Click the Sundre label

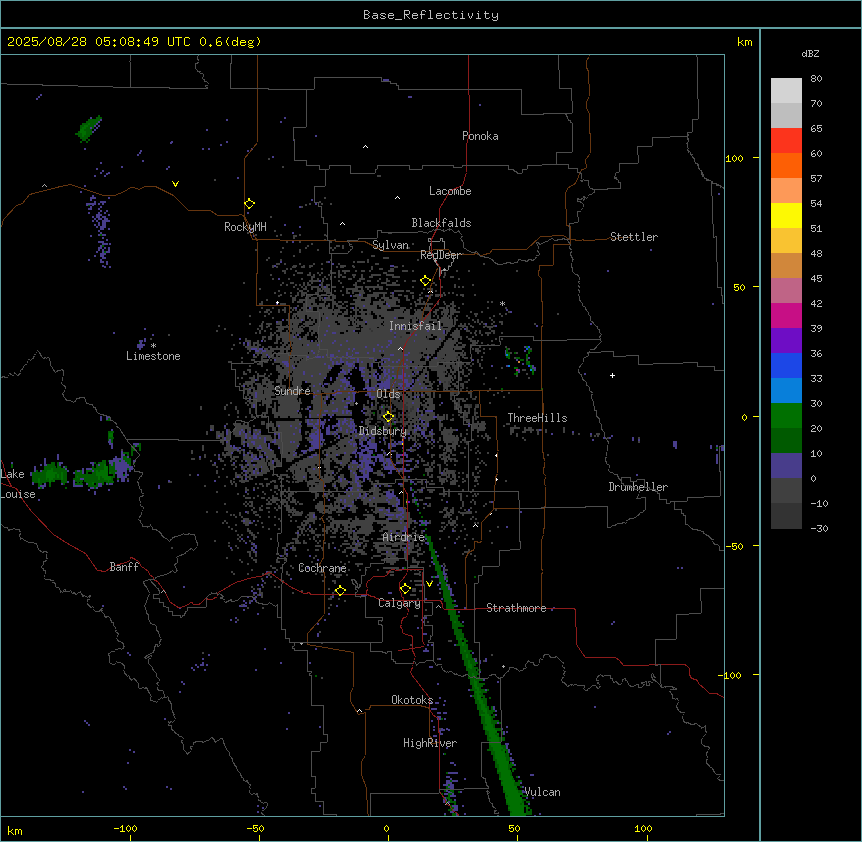pyautogui.click(x=292, y=391)
